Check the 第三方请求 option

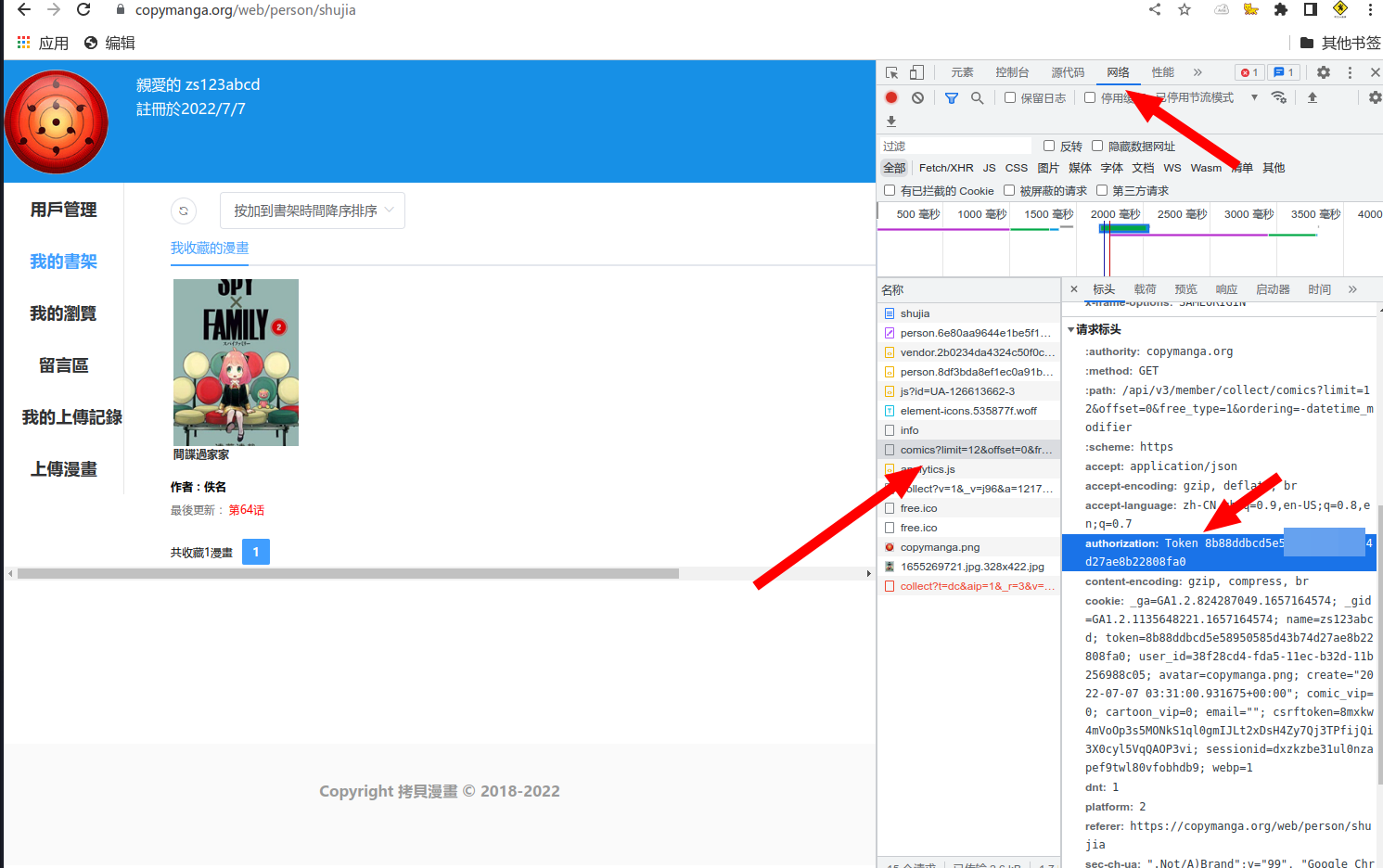(1102, 190)
